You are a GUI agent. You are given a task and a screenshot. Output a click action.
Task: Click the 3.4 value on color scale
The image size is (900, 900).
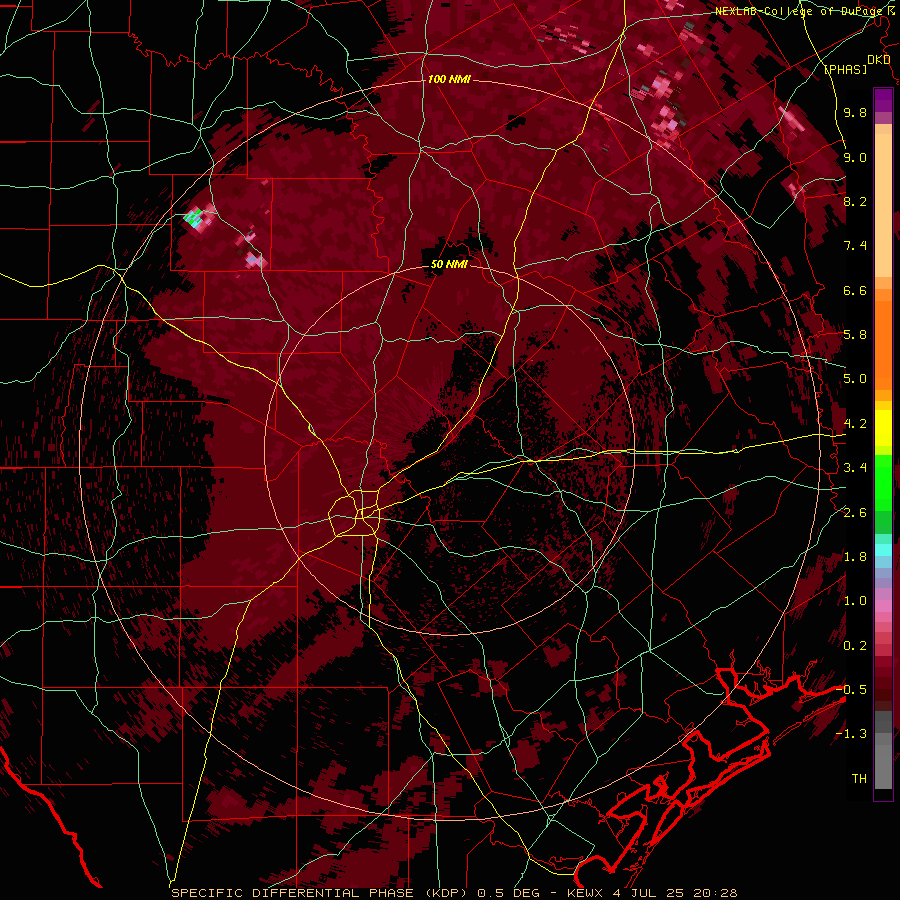point(855,468)
